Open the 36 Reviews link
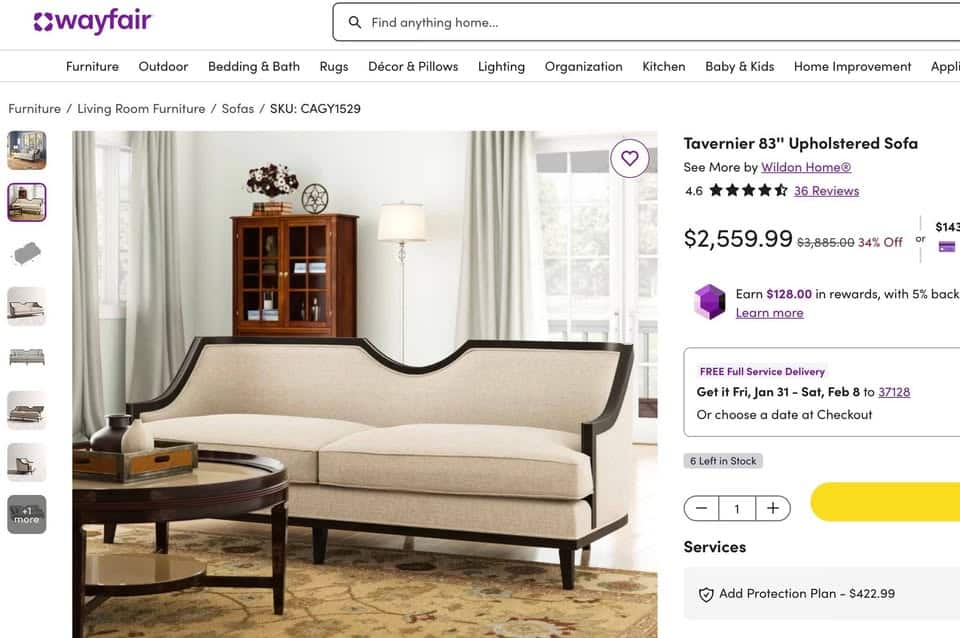960x638 pixels. coord(826,191)
